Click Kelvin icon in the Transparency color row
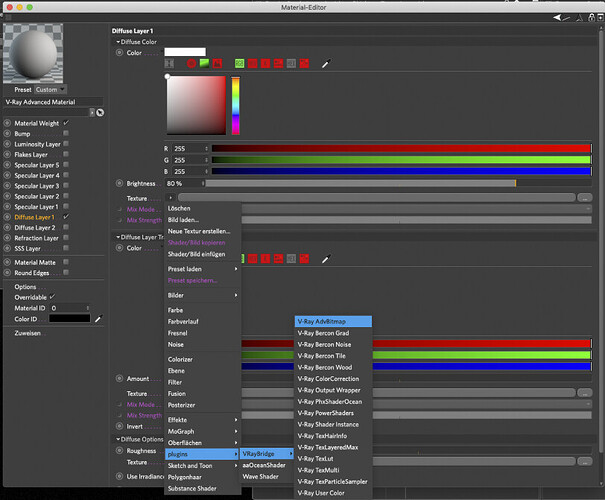Viewport: 605px width, 500px height. pos(265,258)
